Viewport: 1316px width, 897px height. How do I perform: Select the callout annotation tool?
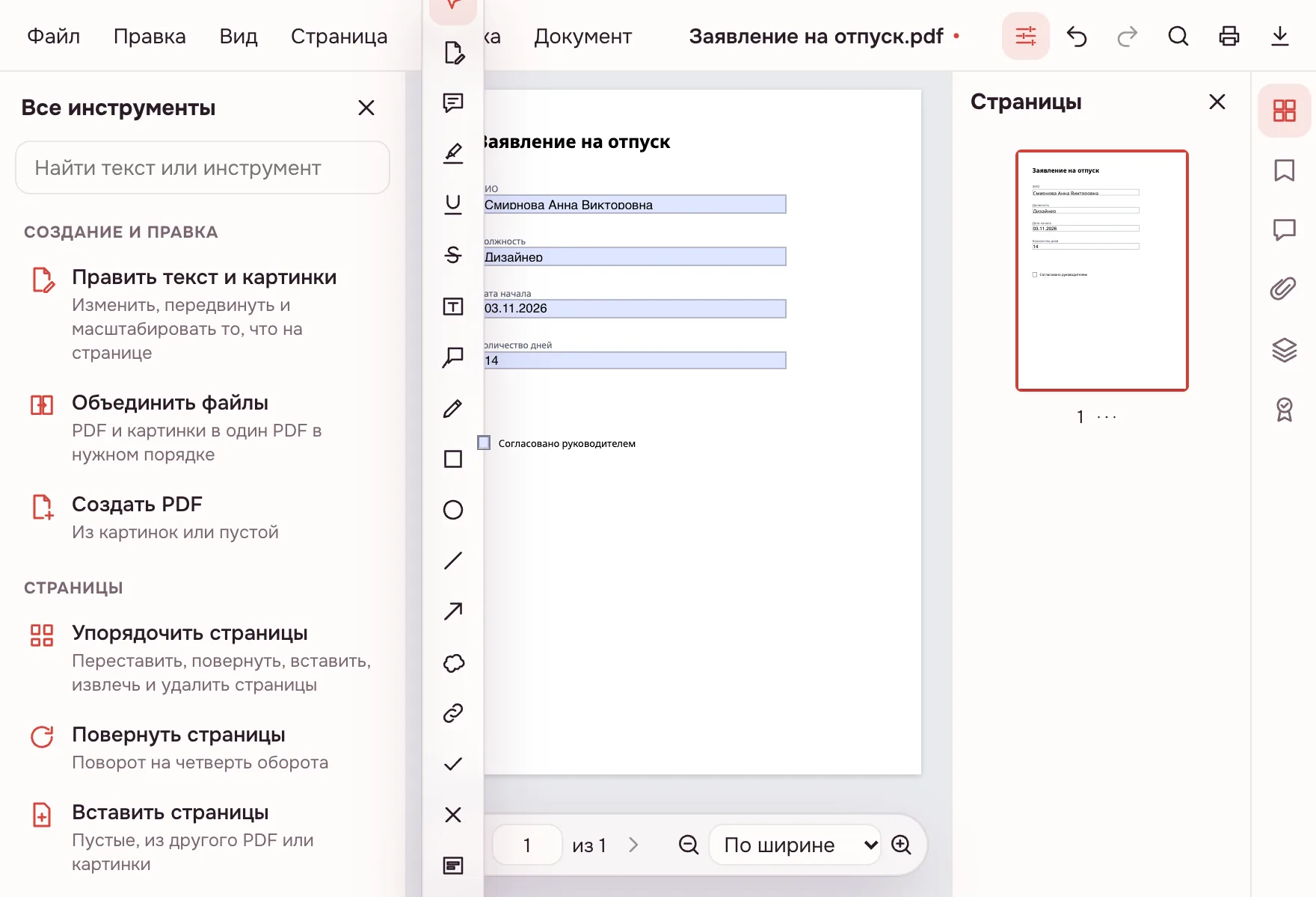453,357
